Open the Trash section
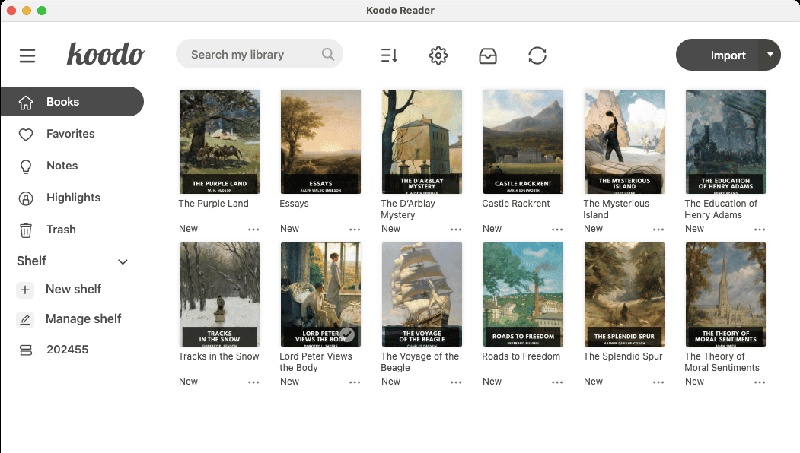Image resolution: width=800 pixels, height=453 pixels. 61,229
